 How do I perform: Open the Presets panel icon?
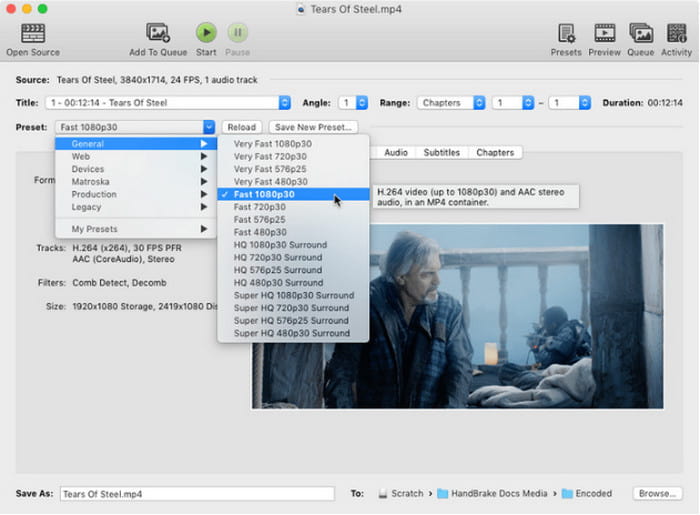(x=567, y=33)
